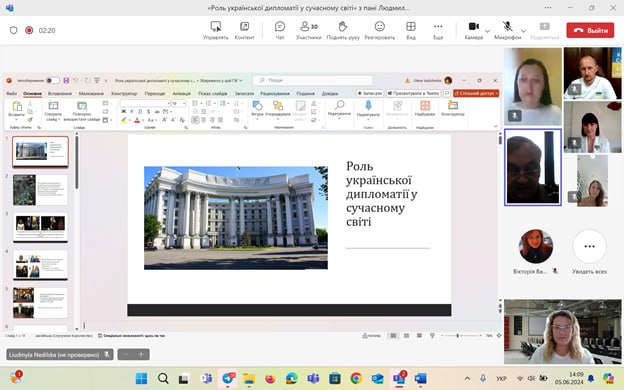Select slide 4 thumbnail

40,265
